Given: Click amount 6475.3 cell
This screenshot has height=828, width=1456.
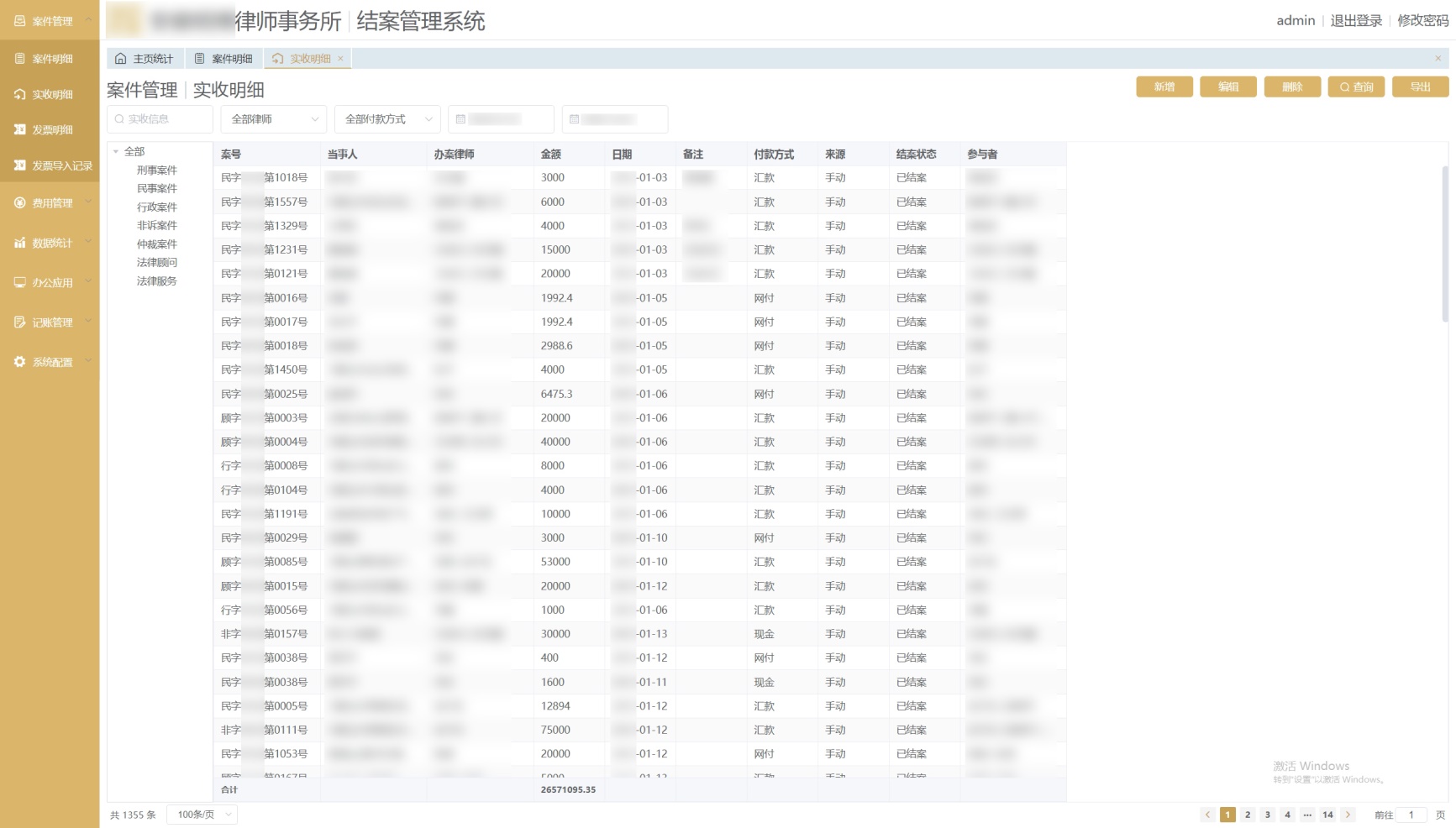Looking at the screenshot, I should [x=556, y=394].
